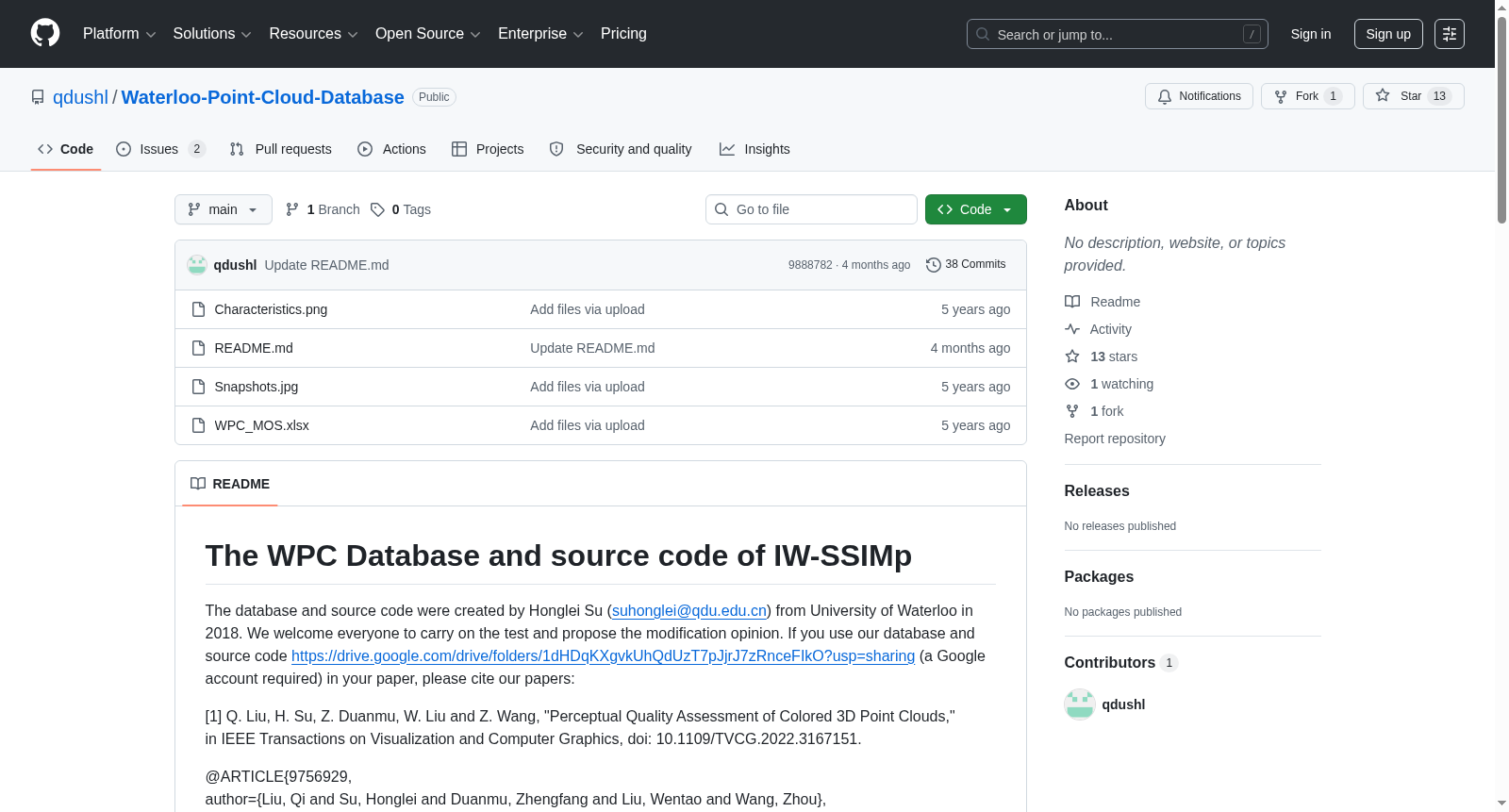The width and height of the screenshot is (1509, 812).
Task: Click the star icon to star repository
Action: pos(1383,95)
